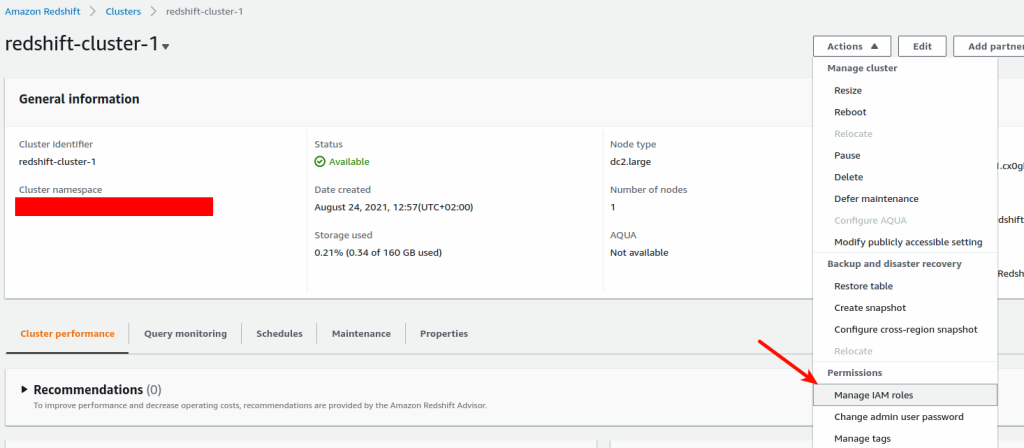Click the Add partner button
This screenshot has width=1024, height=448.
point(989,46)
